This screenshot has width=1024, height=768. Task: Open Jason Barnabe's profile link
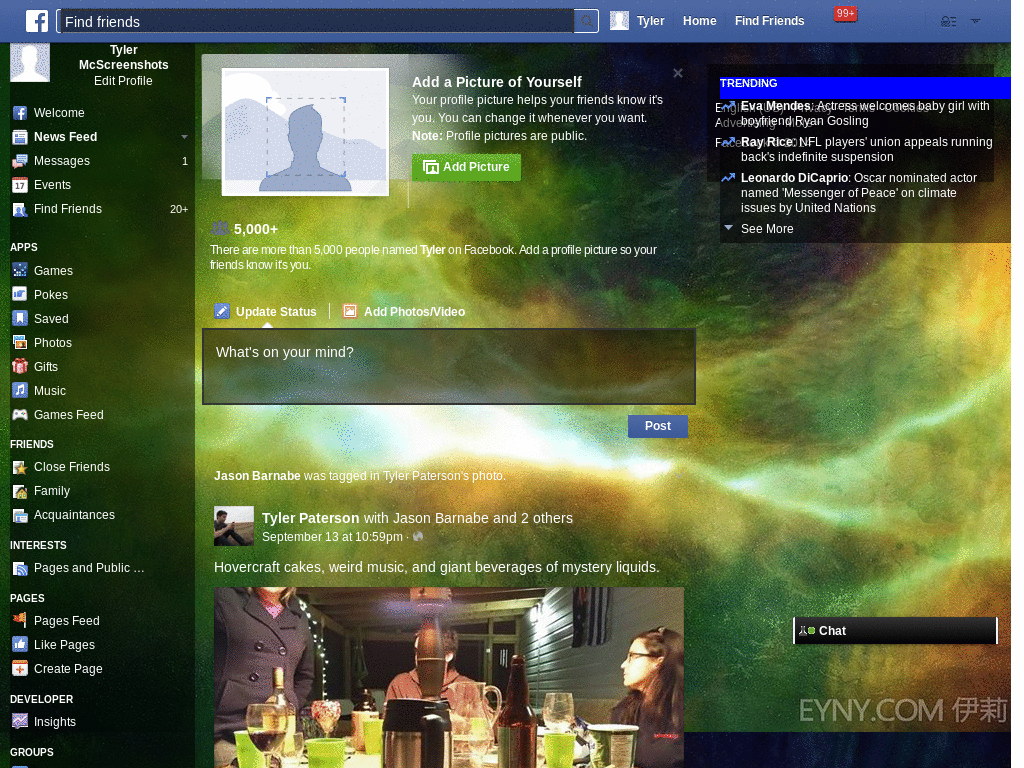tap(257, 475)
